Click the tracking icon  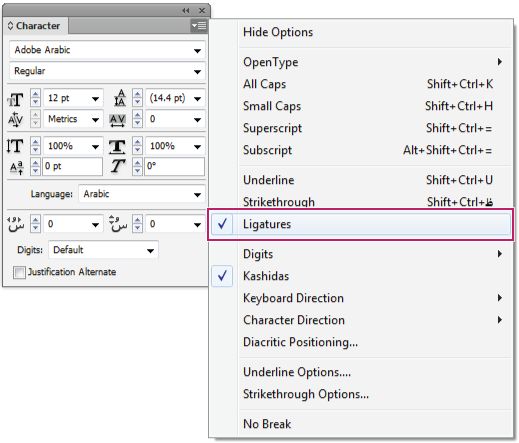tap(117, 120)
